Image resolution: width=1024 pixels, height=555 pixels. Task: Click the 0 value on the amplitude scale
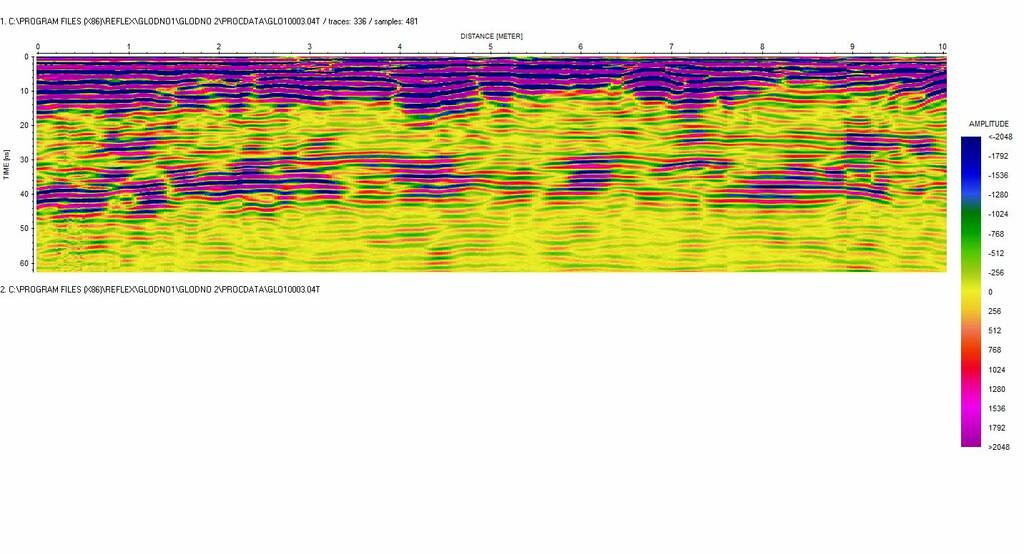tap(991, 292)
